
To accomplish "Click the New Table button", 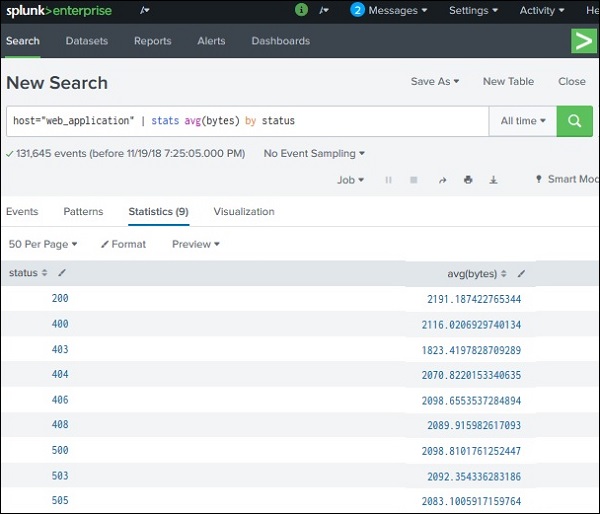I will pos(508,82).
